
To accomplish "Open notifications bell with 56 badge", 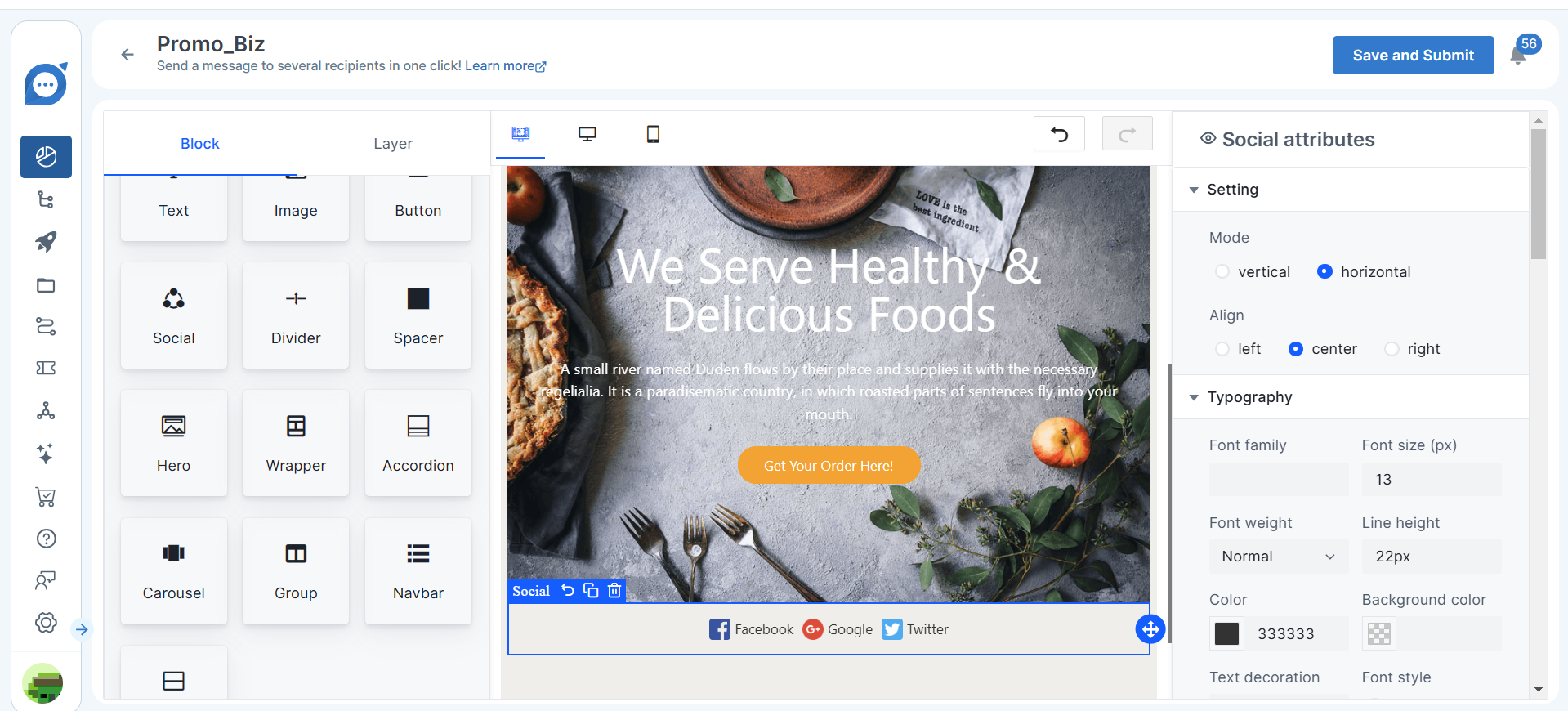I will 1518,55.
